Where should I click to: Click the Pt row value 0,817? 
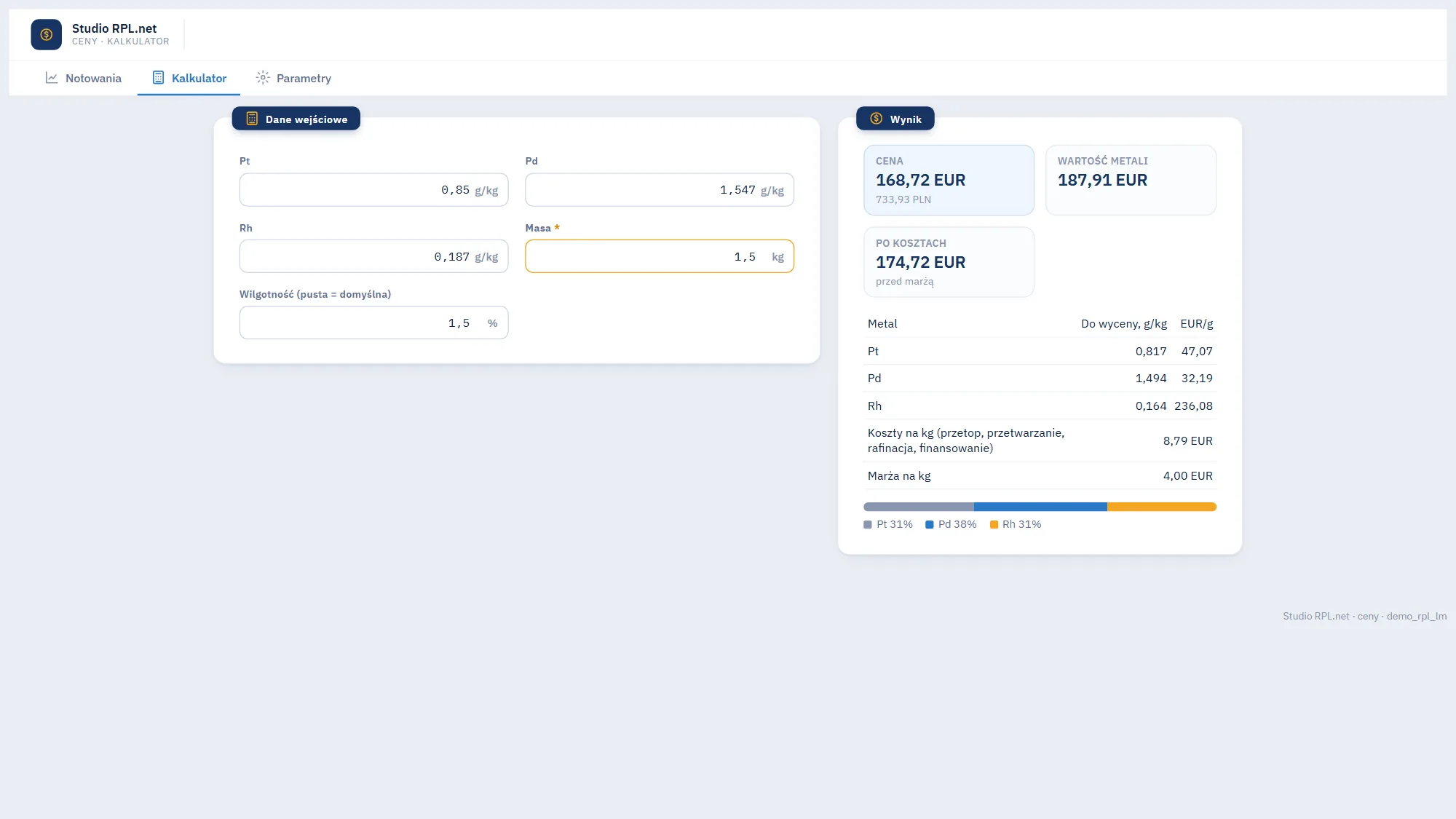coord(1151,352)
